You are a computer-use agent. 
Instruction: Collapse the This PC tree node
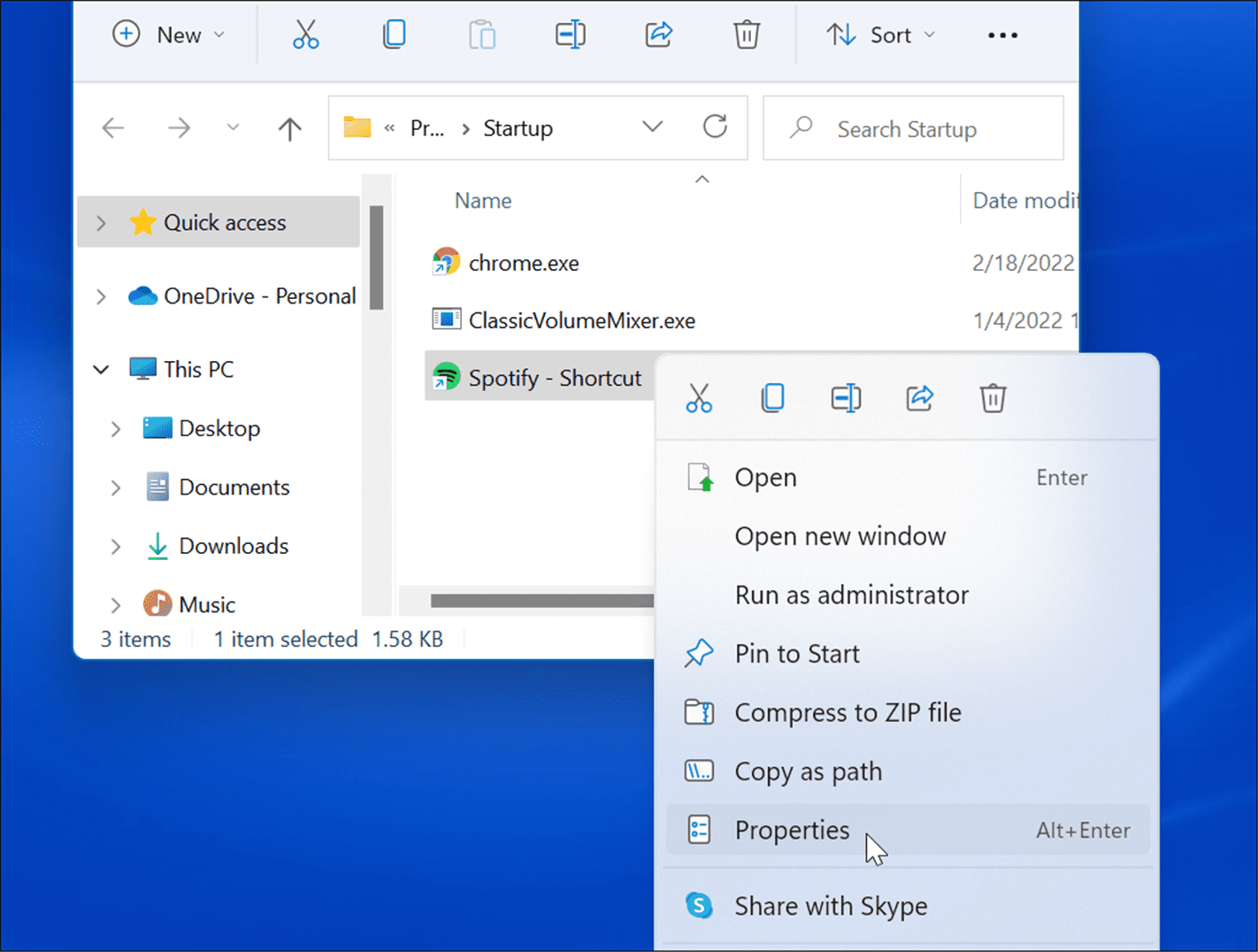point(102,370)
